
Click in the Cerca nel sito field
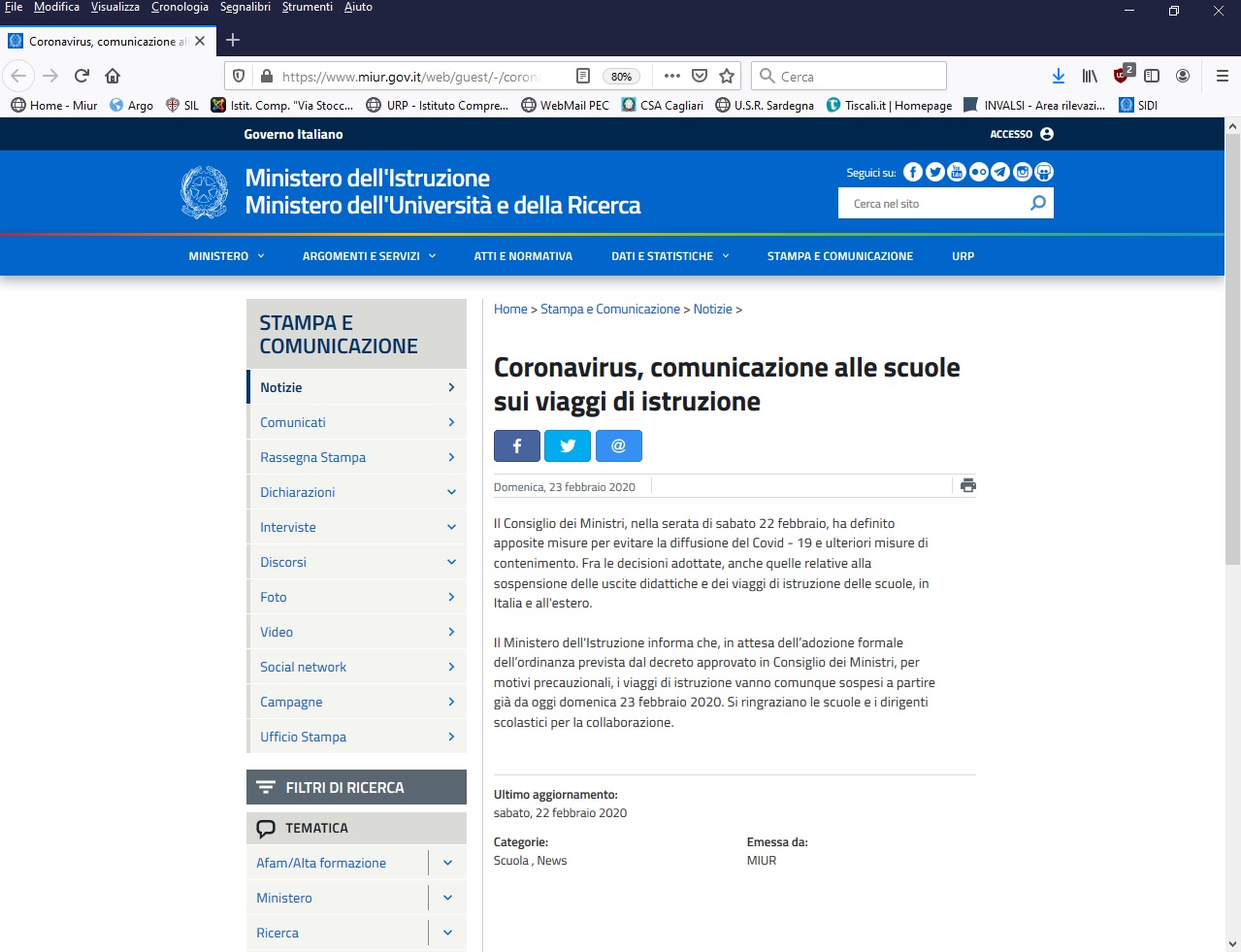pyautogui.click(x=931, y=204)
